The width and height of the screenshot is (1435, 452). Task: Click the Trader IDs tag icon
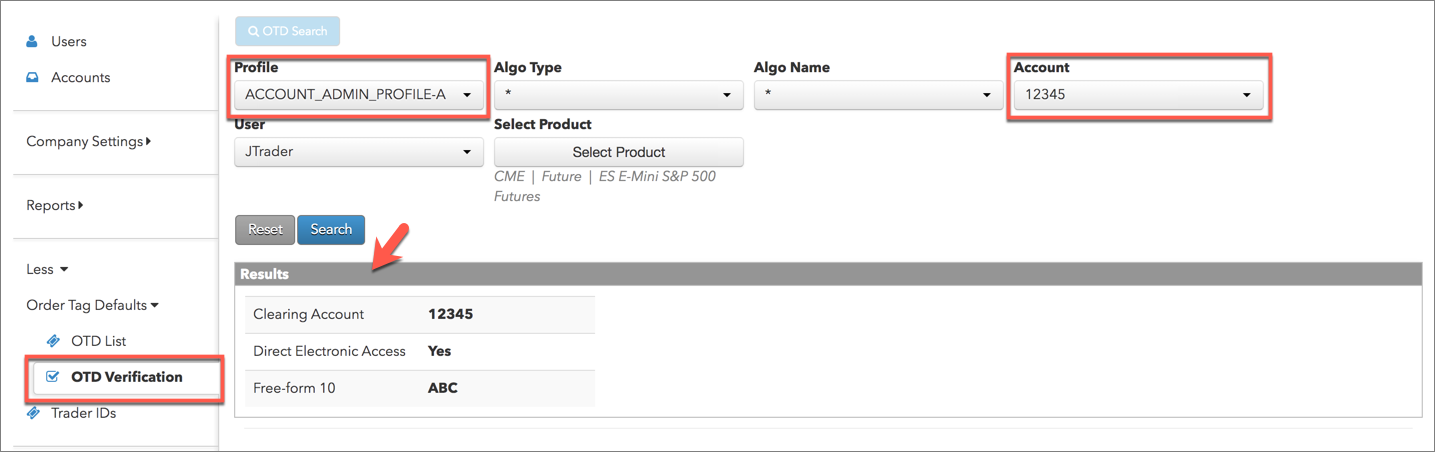coord(32,413)
